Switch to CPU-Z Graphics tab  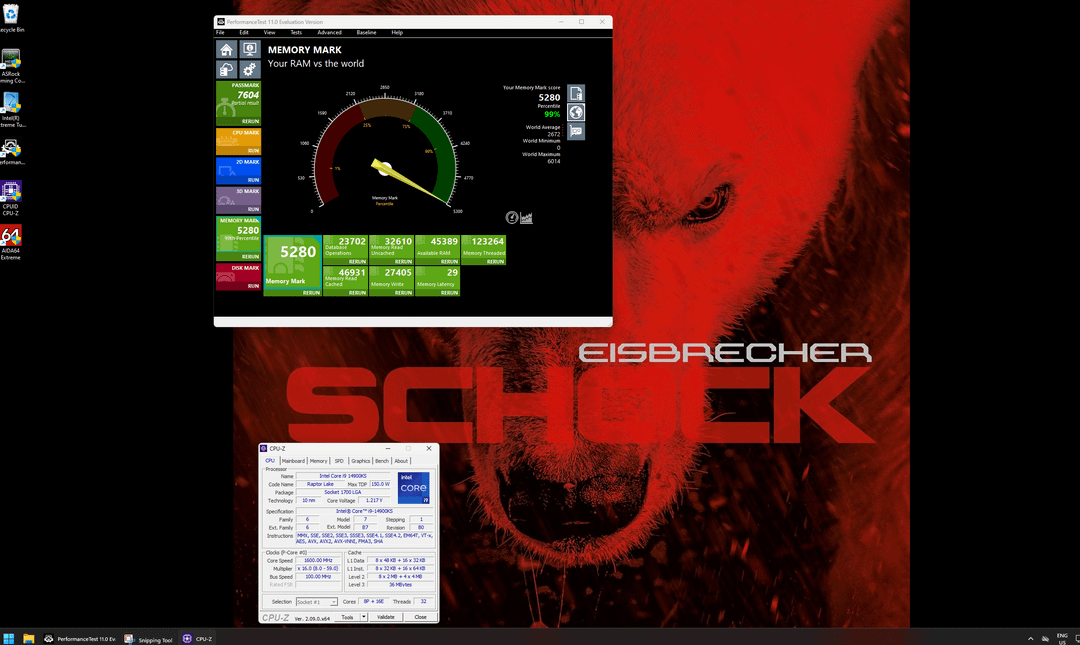tap(360, 461)
